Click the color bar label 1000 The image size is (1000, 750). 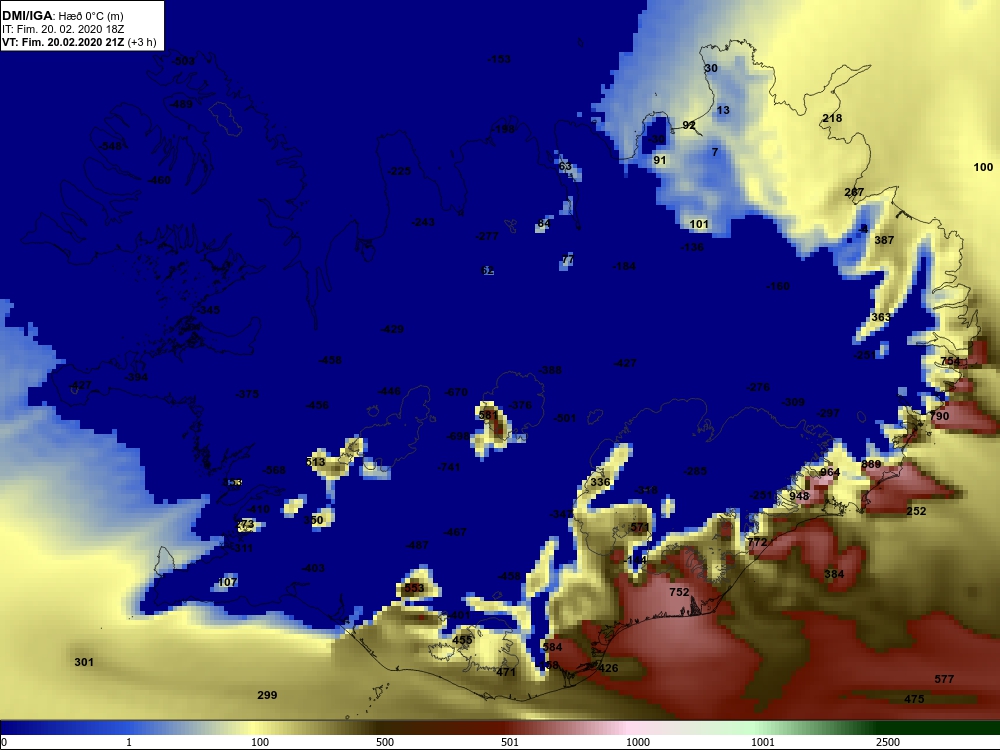pyautogui.click(x=638, y=742)
